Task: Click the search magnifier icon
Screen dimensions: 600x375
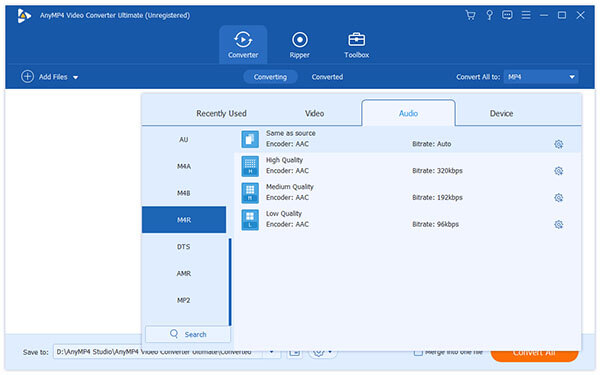Action: point(174,334)
